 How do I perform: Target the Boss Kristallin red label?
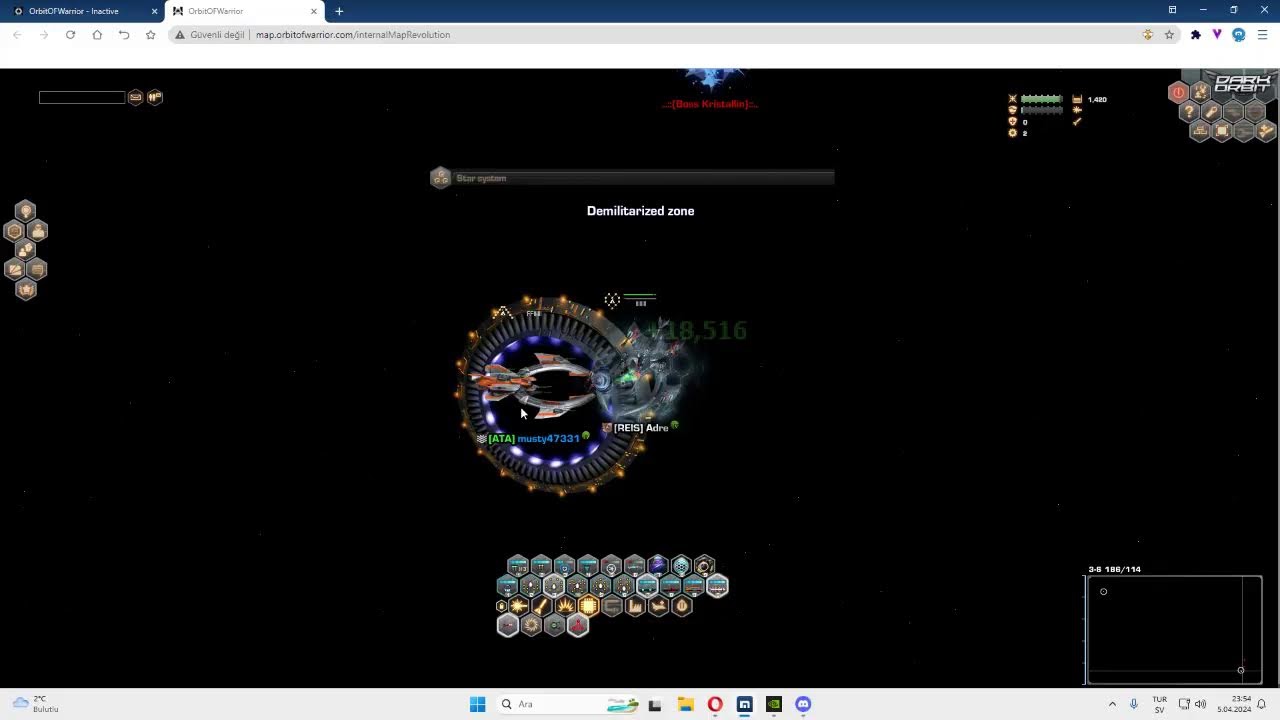(x=710, y=104)
